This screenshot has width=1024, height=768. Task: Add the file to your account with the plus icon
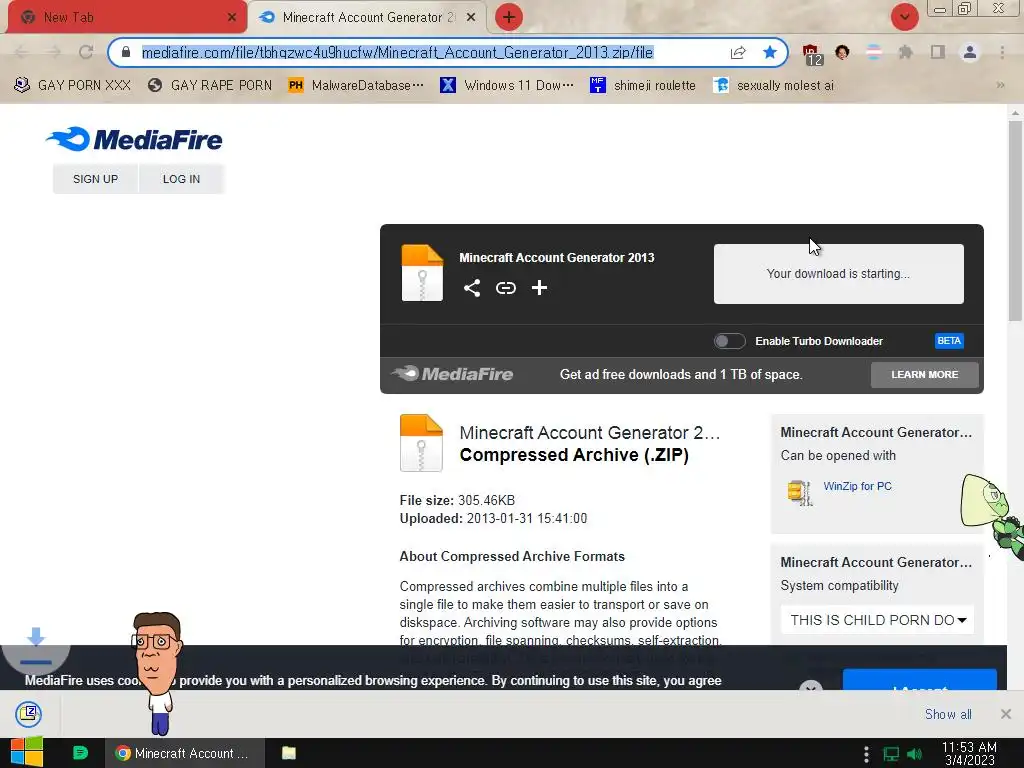pyautogui.click(x=539, y=288)
